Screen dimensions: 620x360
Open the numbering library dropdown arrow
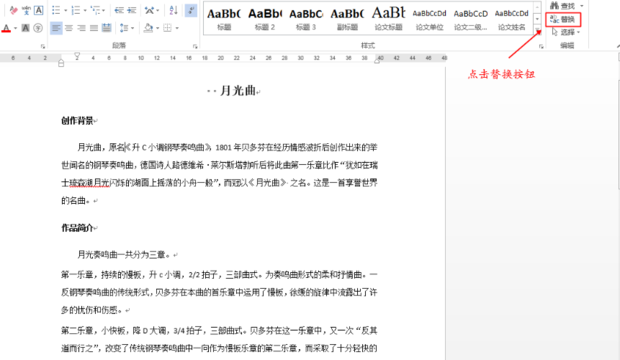click(85, 10)
